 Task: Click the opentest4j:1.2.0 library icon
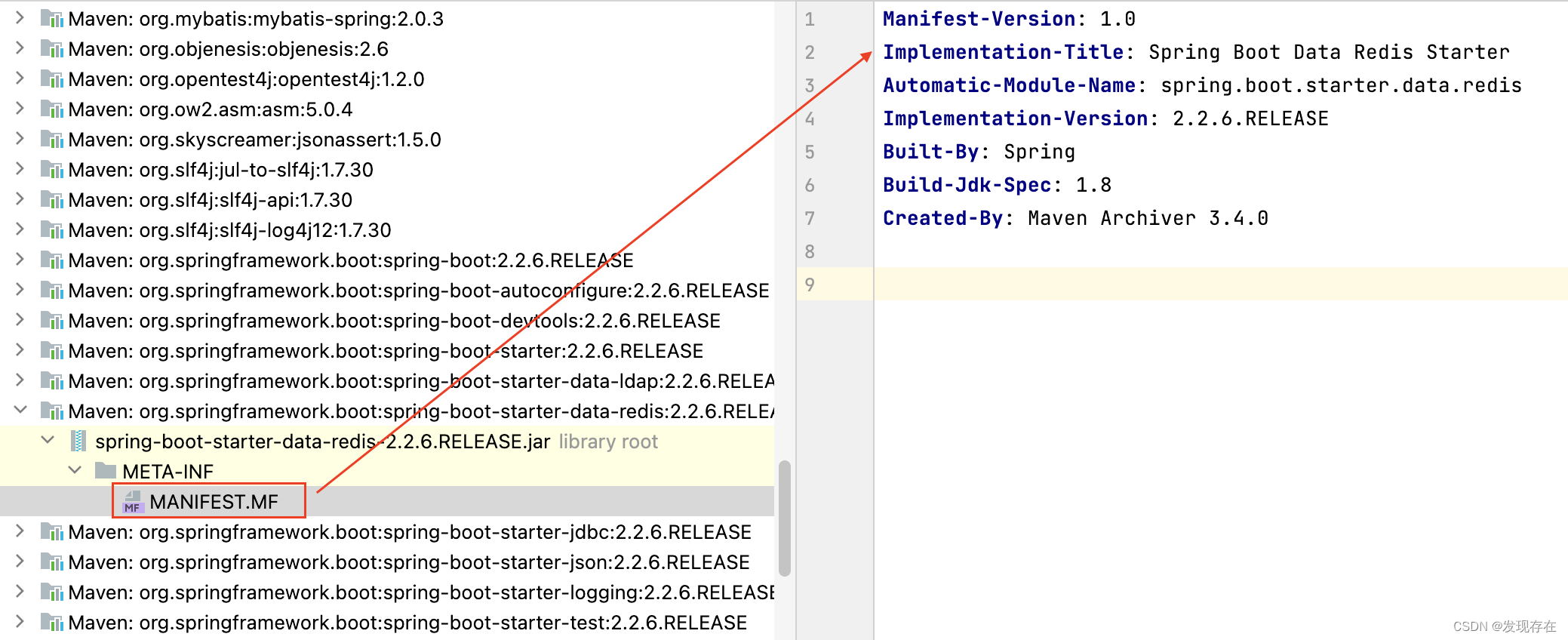(51, 79)
